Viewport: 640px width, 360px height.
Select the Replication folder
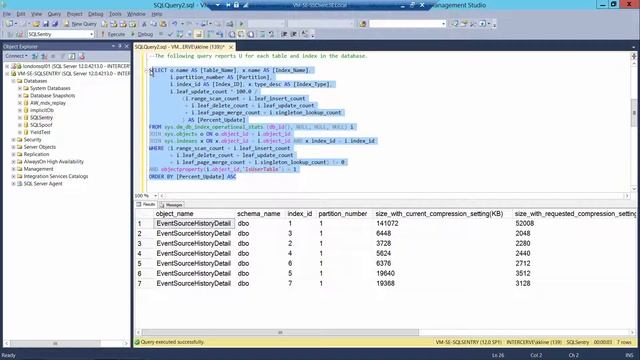pos(36,154)
